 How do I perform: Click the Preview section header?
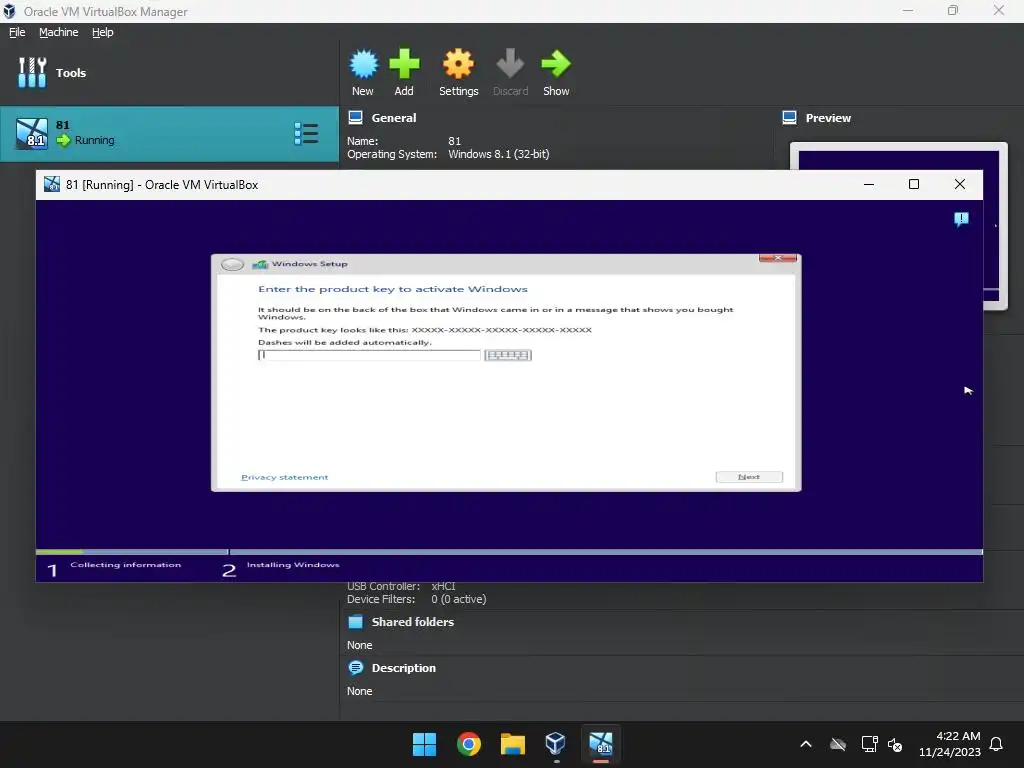828,118
